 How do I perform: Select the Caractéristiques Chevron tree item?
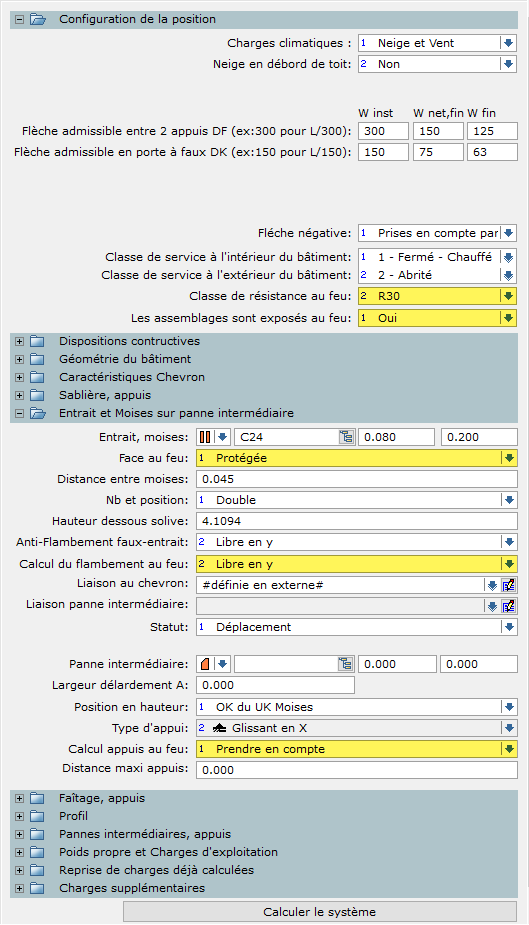(x=132, y=377)
